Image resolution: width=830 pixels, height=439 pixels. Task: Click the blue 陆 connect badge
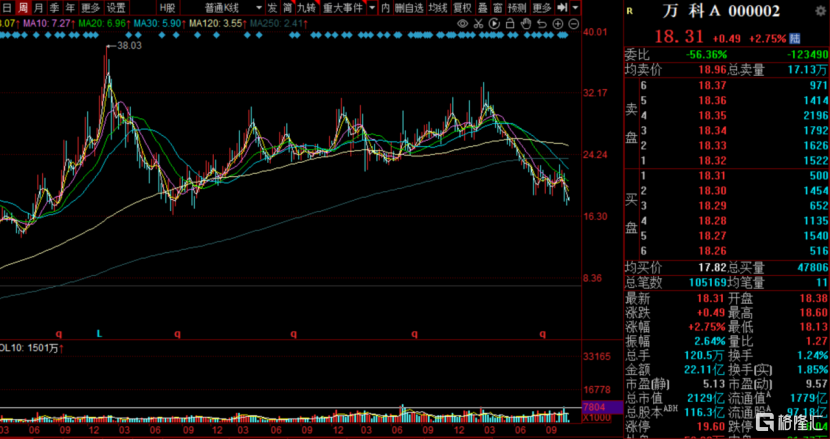click(x=795, y=39)
